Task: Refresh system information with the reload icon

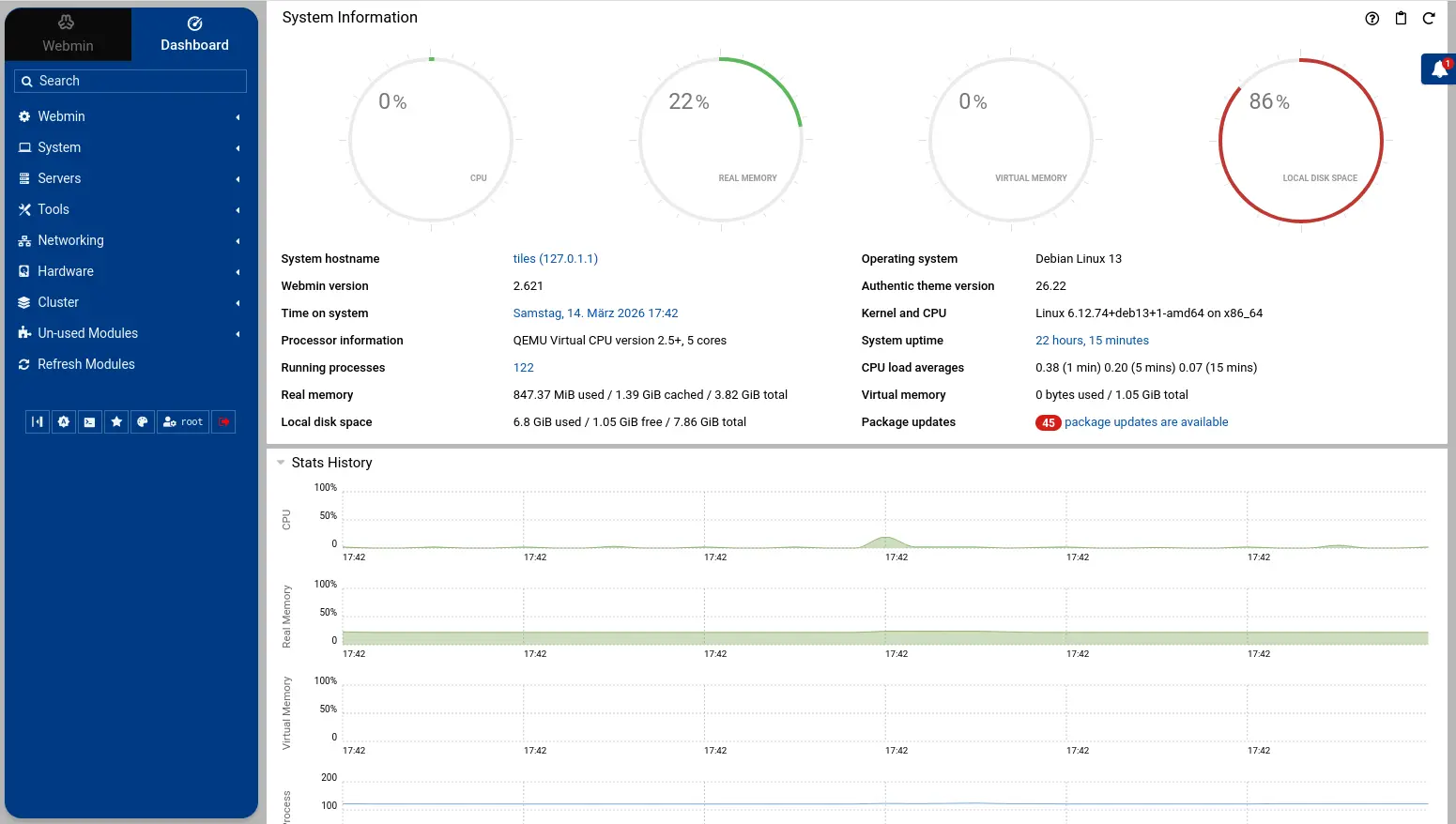Action: tap(1429, 19)
